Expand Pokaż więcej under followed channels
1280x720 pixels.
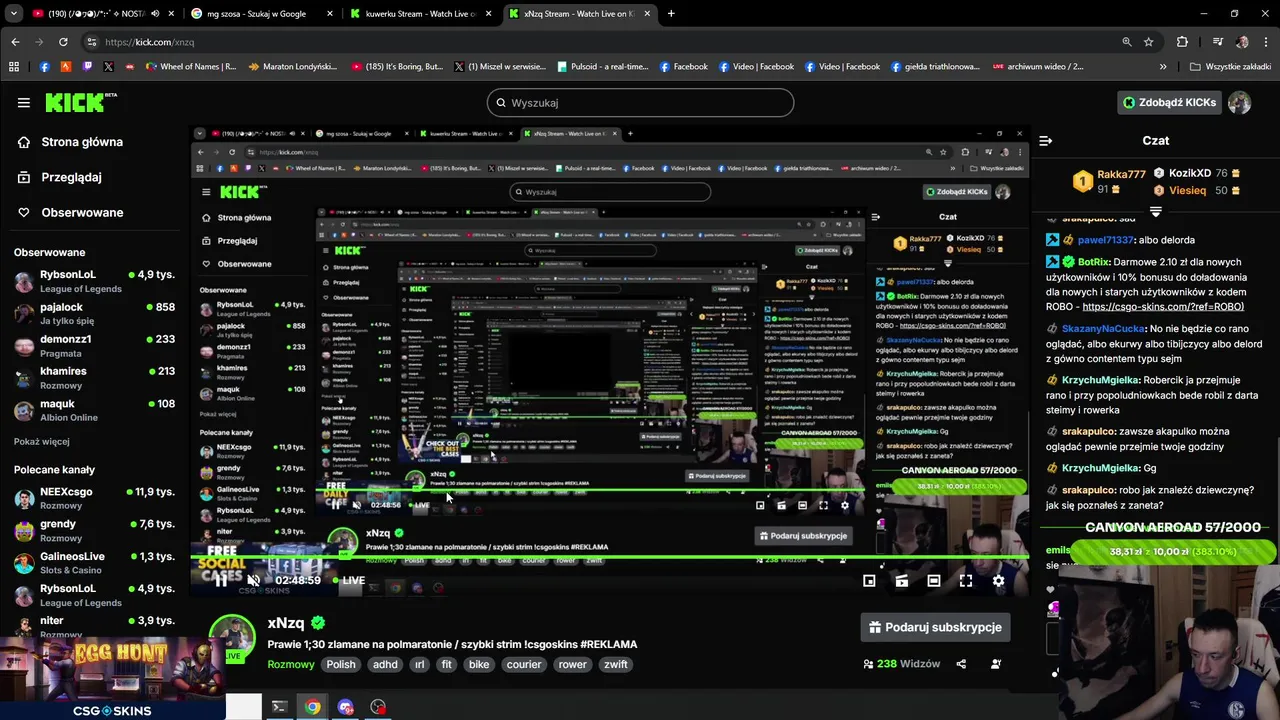click(42, 442)
